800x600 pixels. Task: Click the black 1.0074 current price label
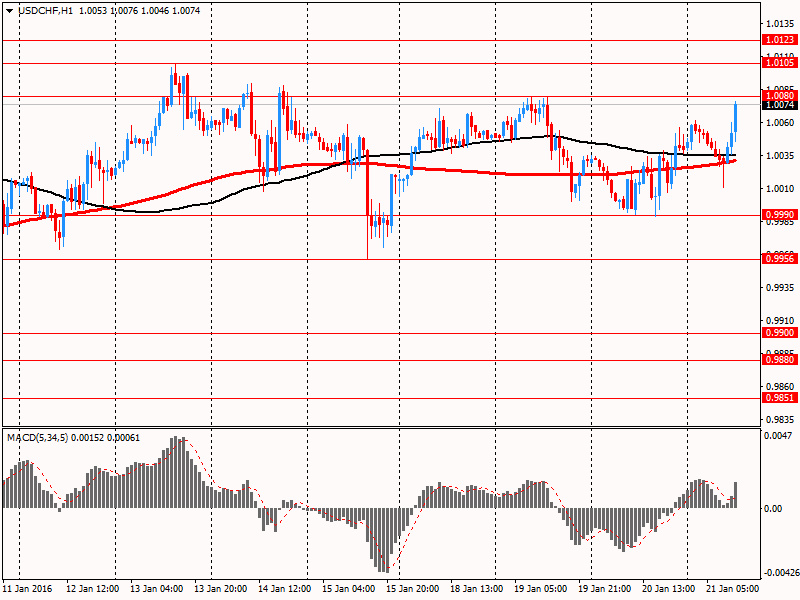click(x=779, y=105)
